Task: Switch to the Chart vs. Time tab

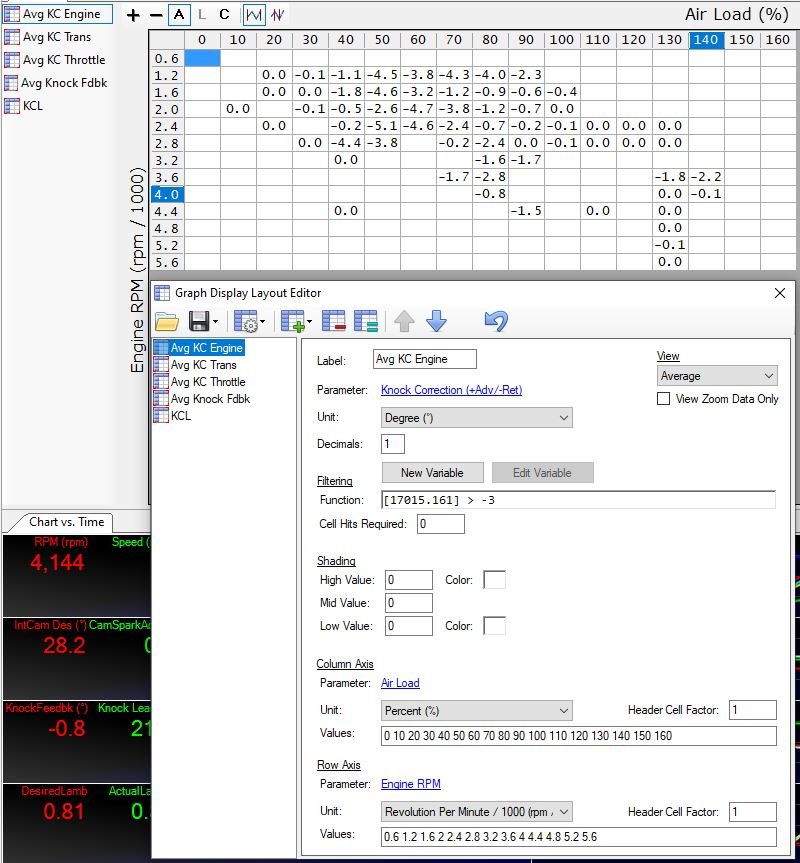Action: (x=66, y=522)
